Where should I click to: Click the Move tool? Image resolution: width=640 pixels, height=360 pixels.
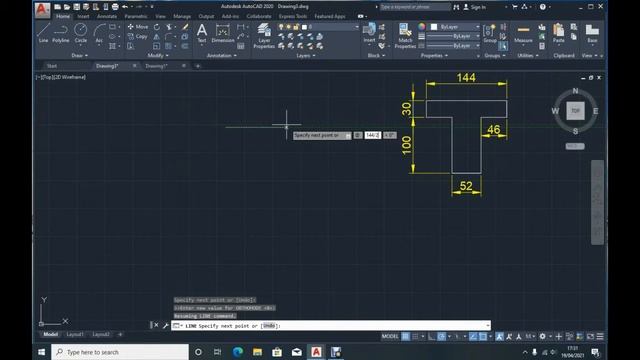coord(138,27)
